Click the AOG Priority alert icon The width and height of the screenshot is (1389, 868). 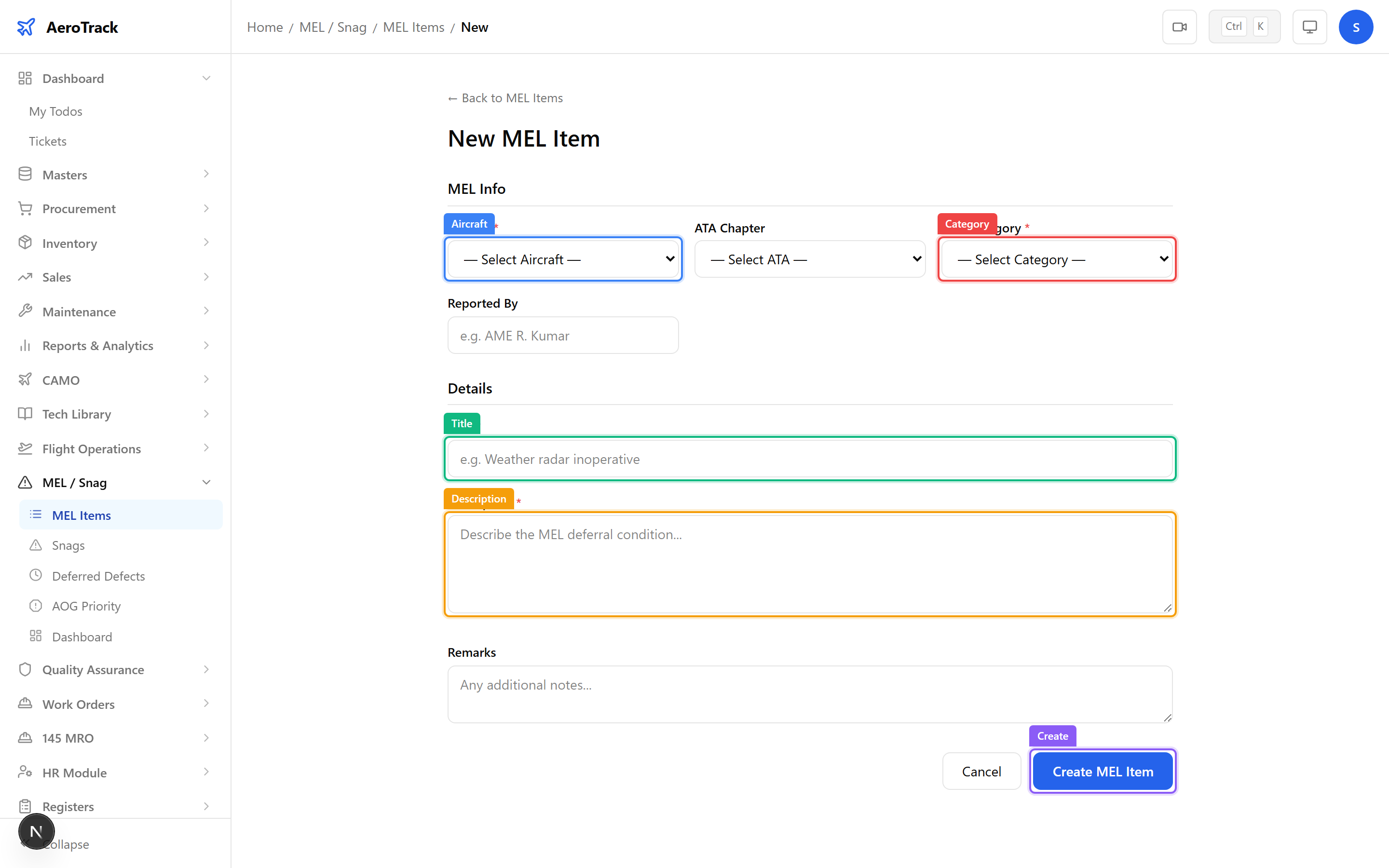[36, 605]
